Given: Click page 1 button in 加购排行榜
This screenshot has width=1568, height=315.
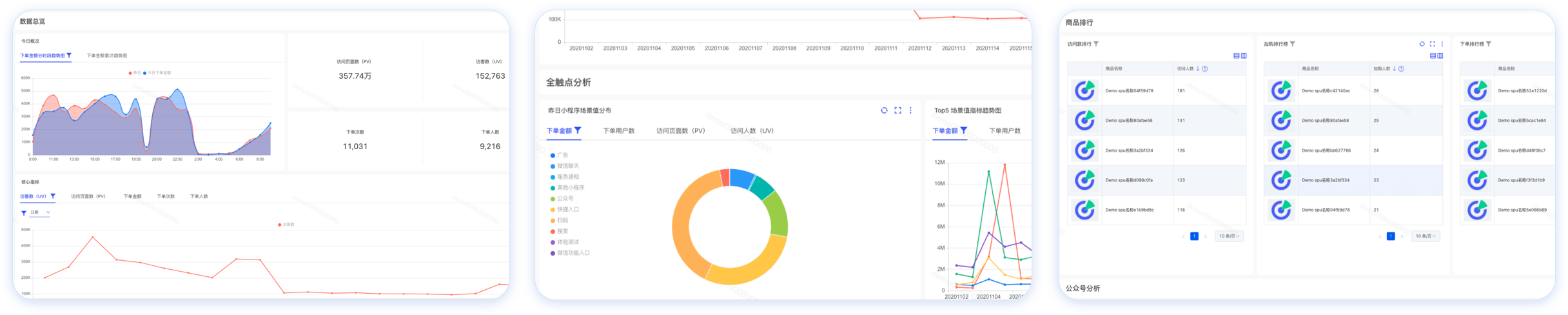Looking at the screenshot, I should (x=1391, y=236).
